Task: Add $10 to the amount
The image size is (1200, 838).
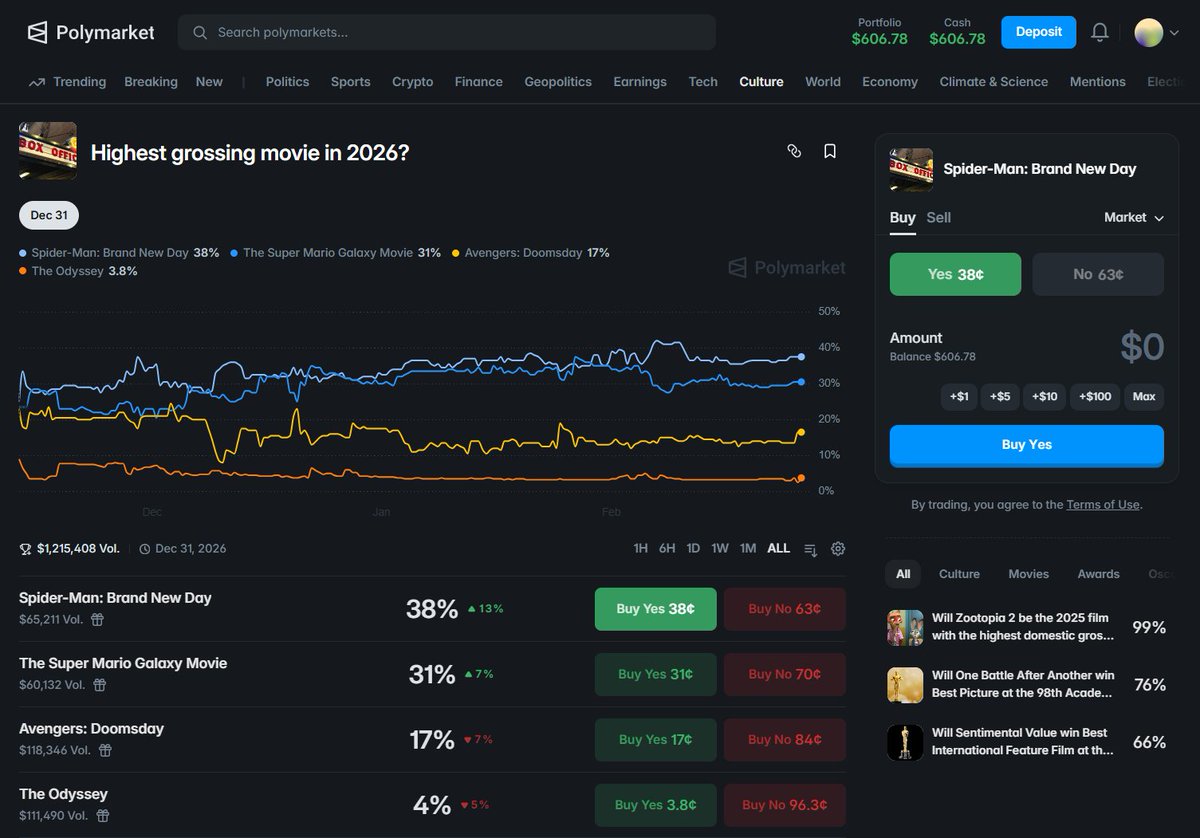Action: point(1044,397)
